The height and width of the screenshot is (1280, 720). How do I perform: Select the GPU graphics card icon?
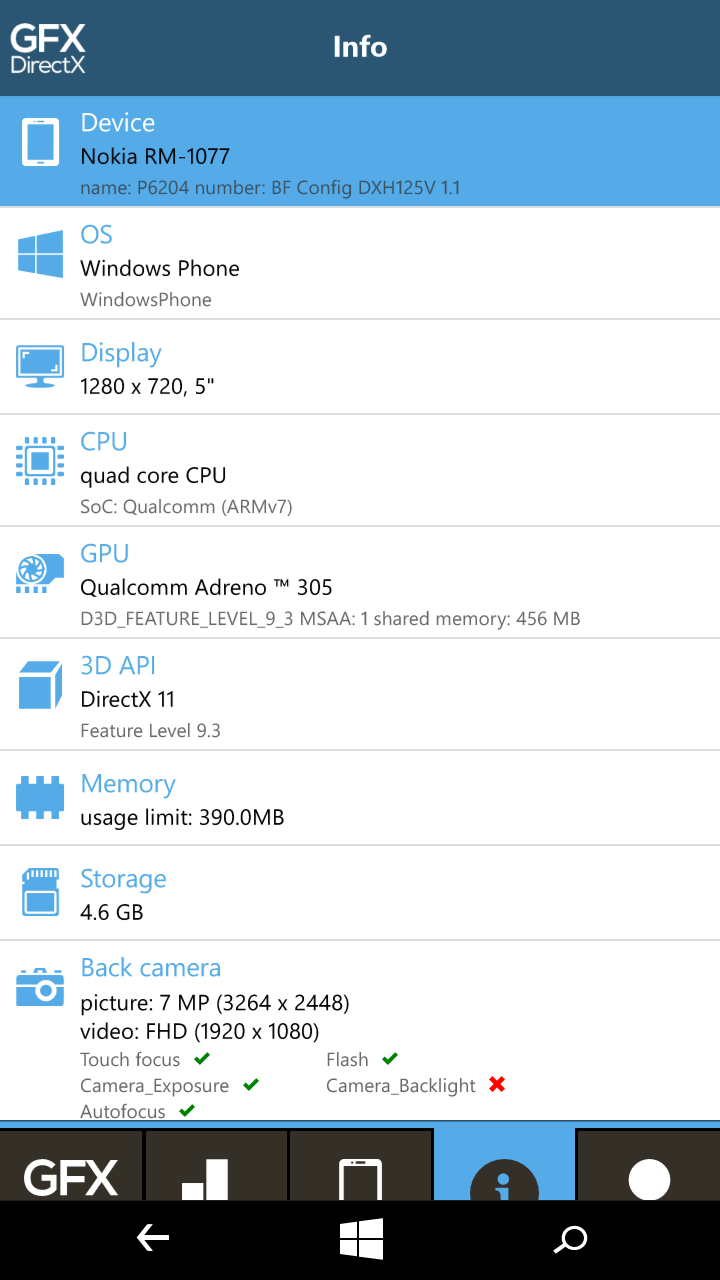[40, 572]
